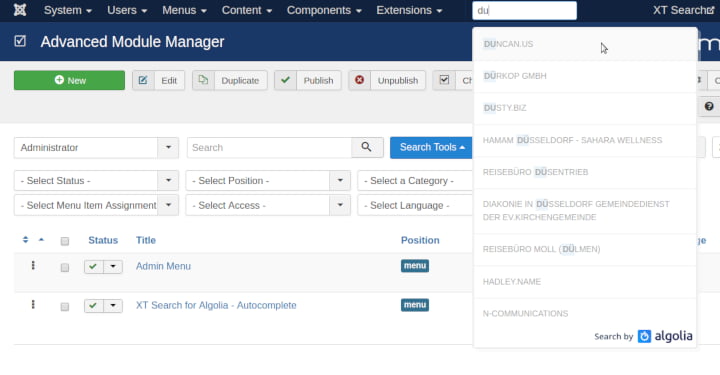The width and height of the screenshot is (720, 375).
Task: Toggle Admin Menu published status check
Action: pos(93,266)
